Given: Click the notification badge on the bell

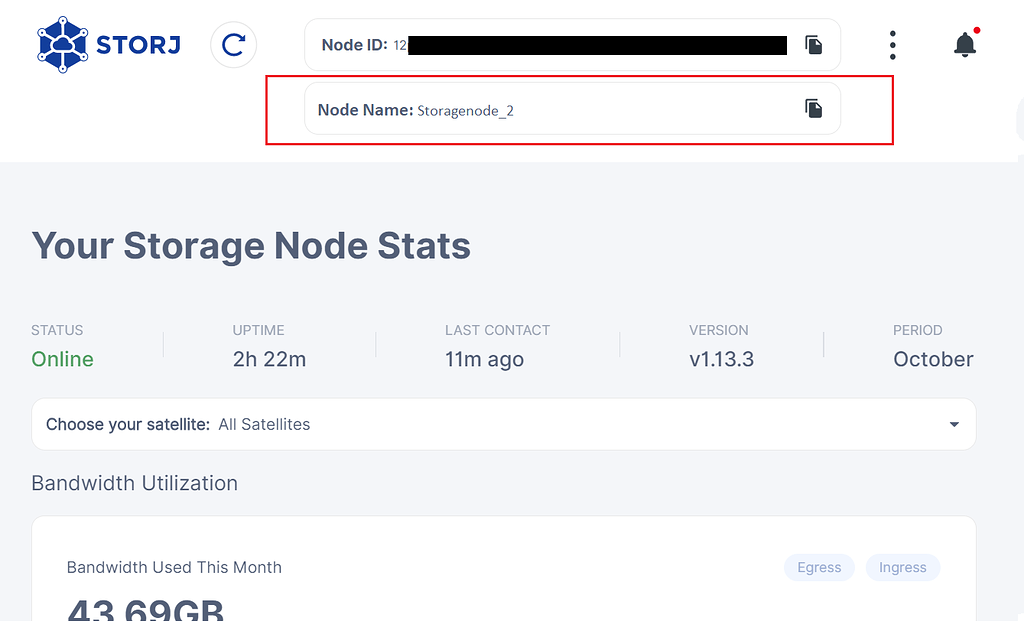Looking at the screenshot, I should click(976, 31).
